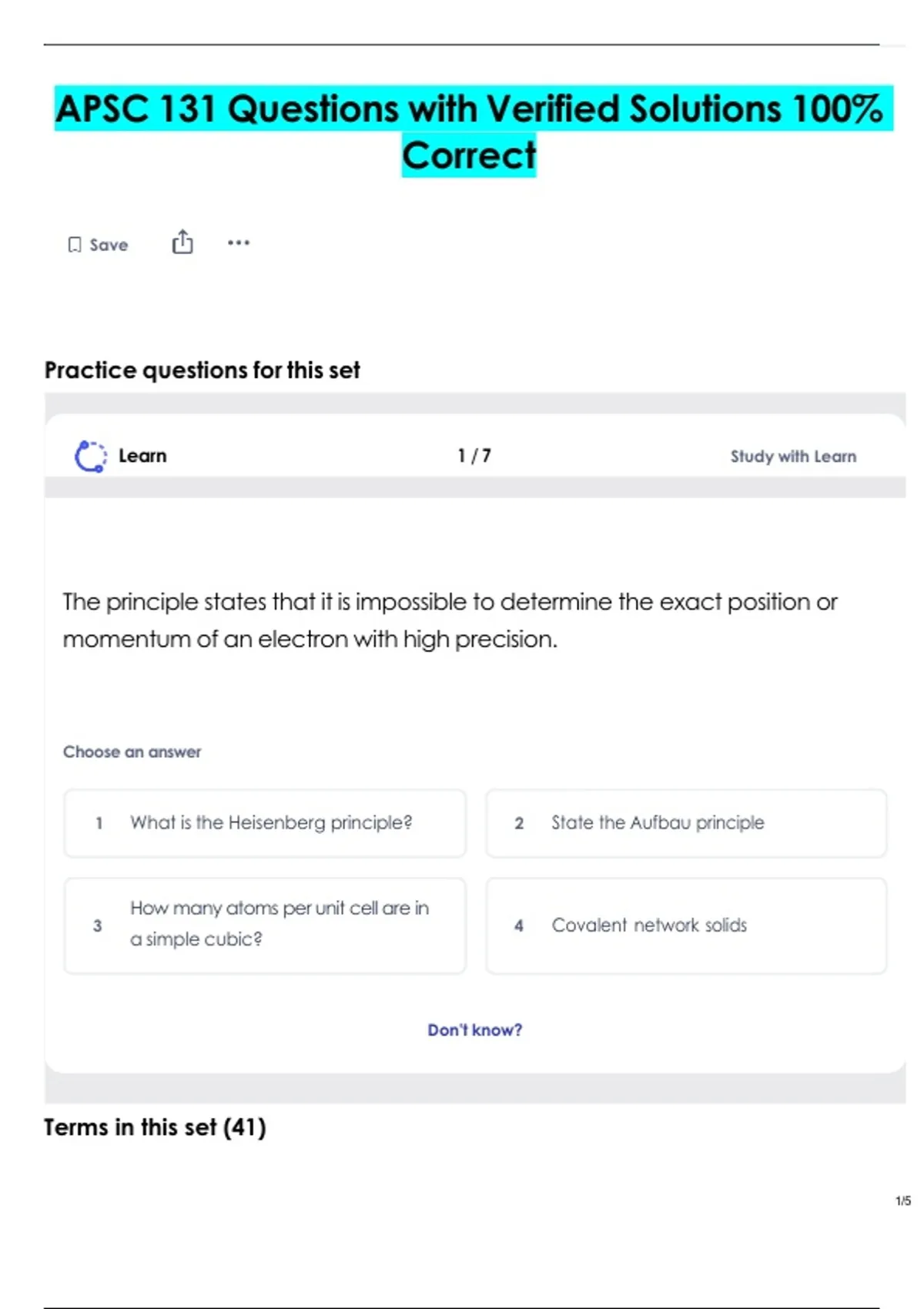The width and height of the screenshot is (924, 1309).
Task: Click the "1 / 7" question counter
Action: [474, 456]
